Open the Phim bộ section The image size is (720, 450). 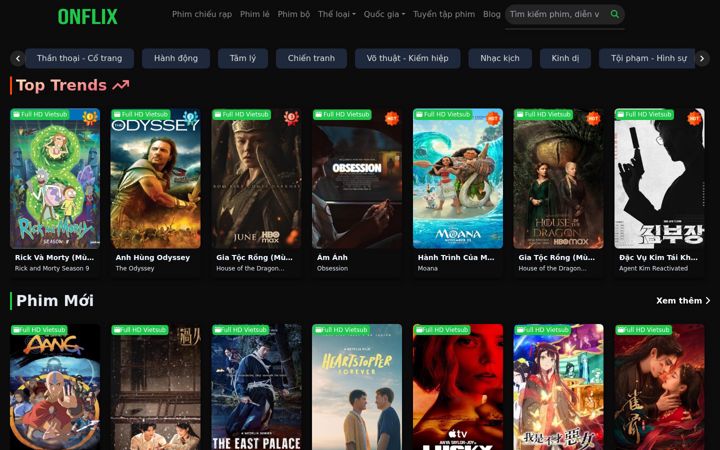coord(294,14)
